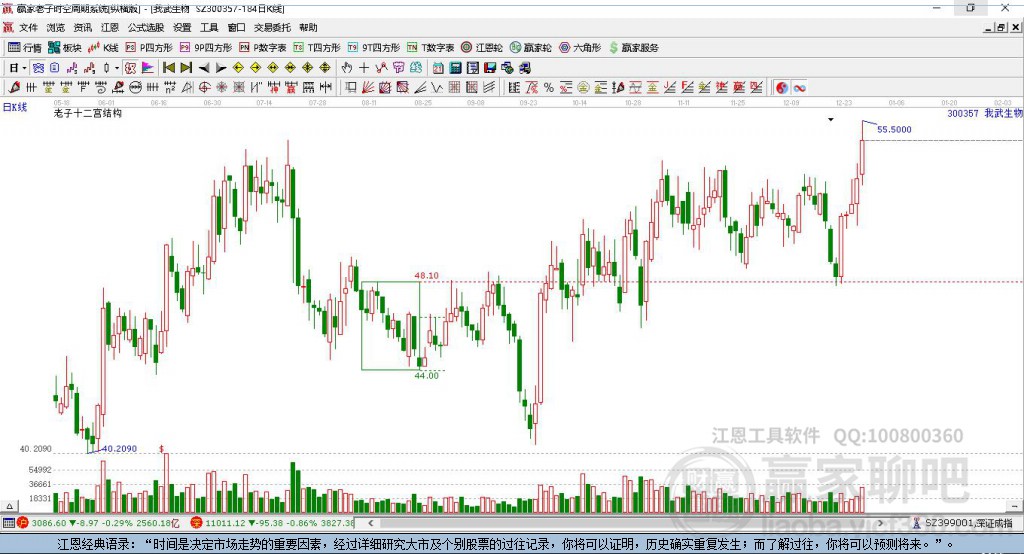Click the second yellow diamond right-arrow icon
Viewport: 1024px width, 554px height.
pos(255,68)
